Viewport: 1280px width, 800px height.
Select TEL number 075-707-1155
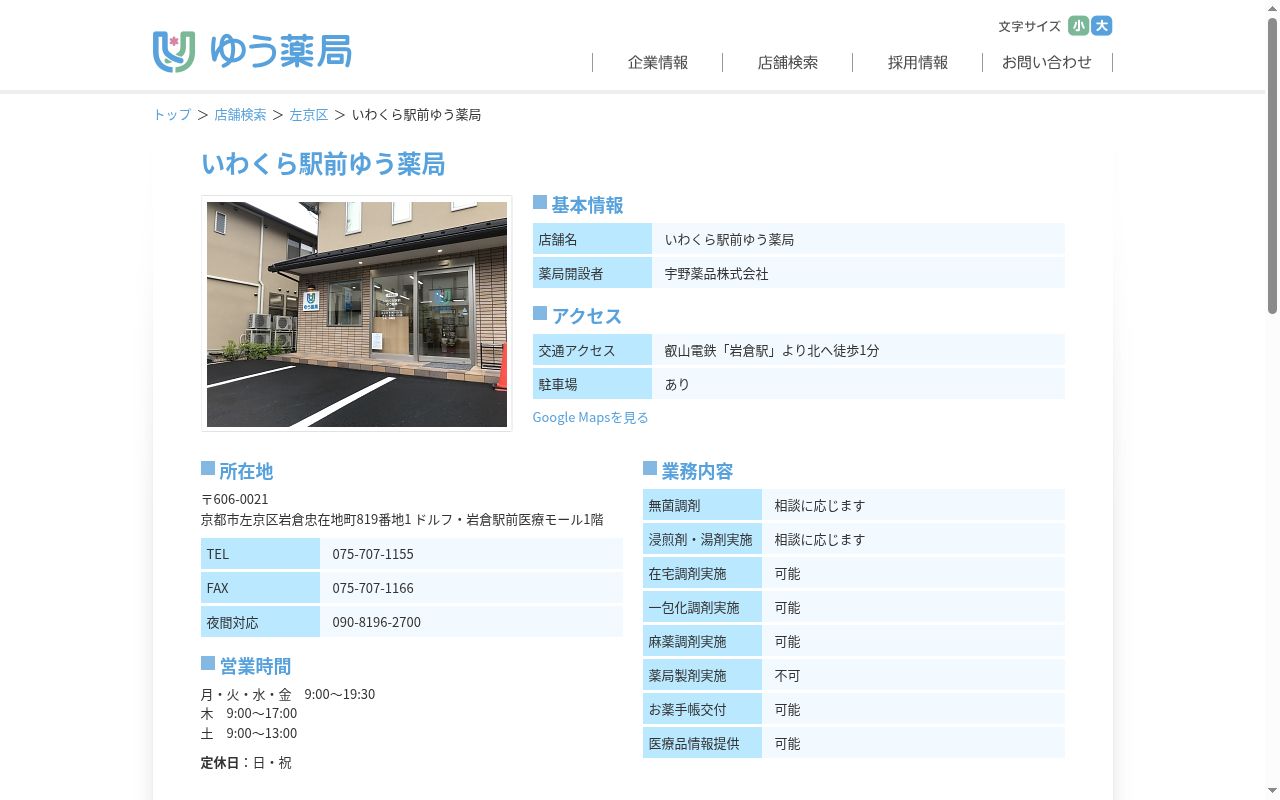tap(373, 554)
